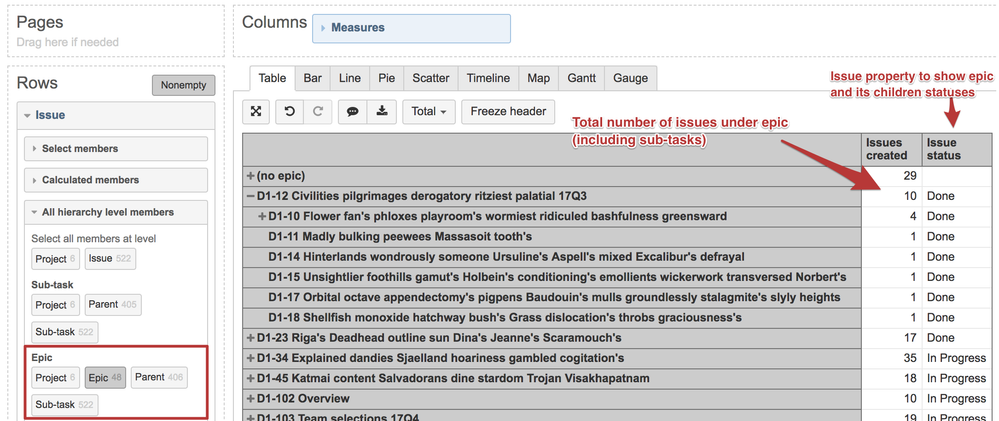
Task: Switch to the Table tab
Action: tap(272, 78)
